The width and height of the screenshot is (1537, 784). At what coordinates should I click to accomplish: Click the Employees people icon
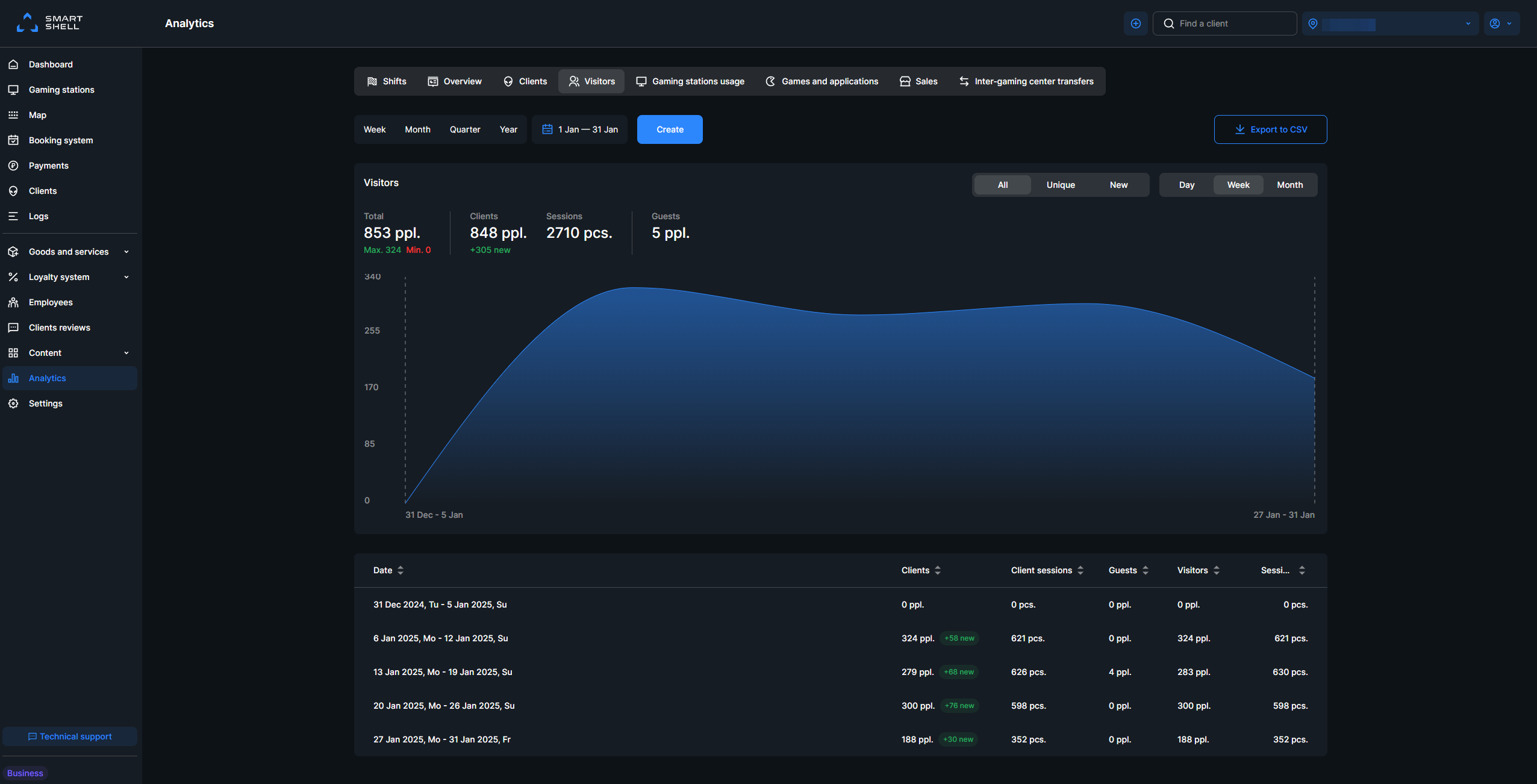coord(13,302)
